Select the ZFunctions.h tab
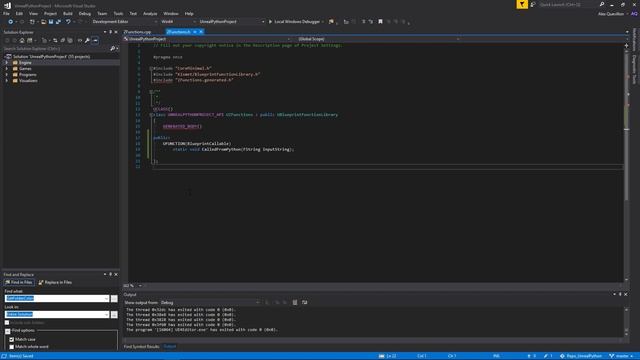Image resolution: width=640 pixels, height=360 pixels. click(178, 32)
